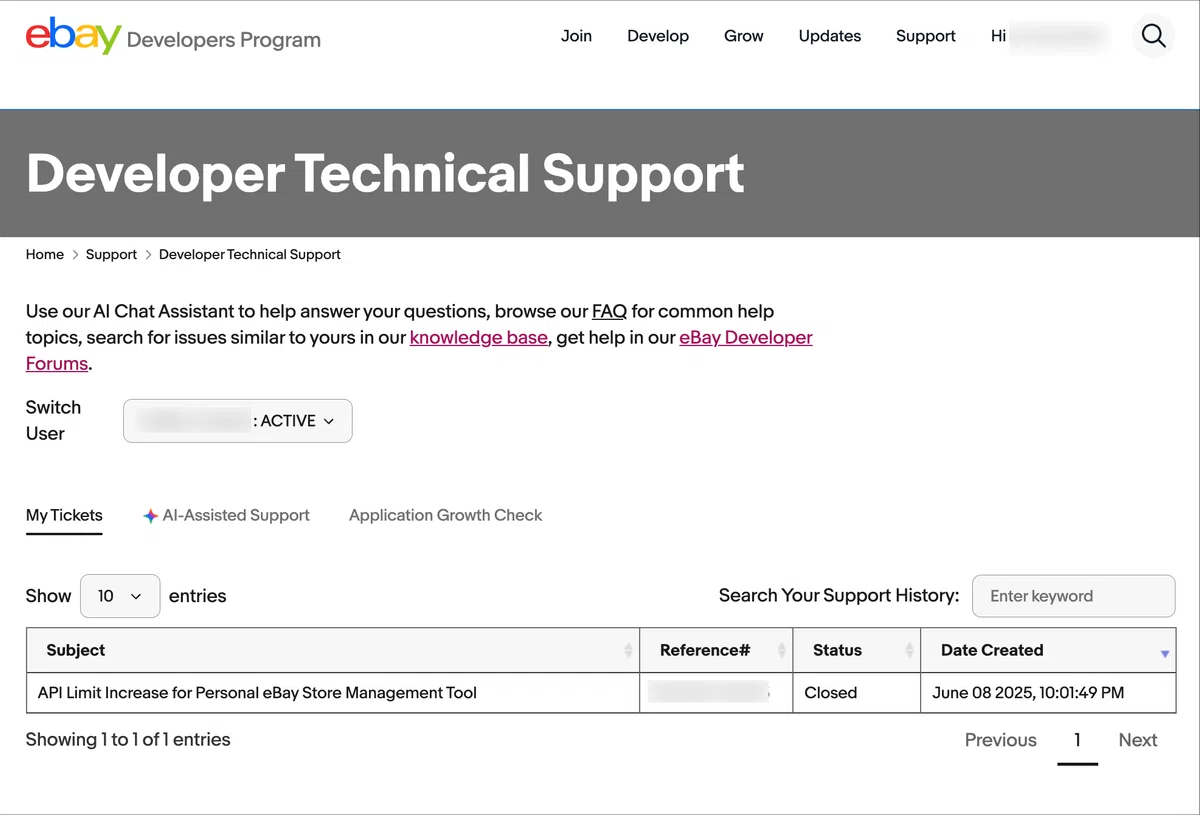This screenshot has height=815, width=1200.
Task: Switch to AI-Assisted Support tab
Action: 226,516
